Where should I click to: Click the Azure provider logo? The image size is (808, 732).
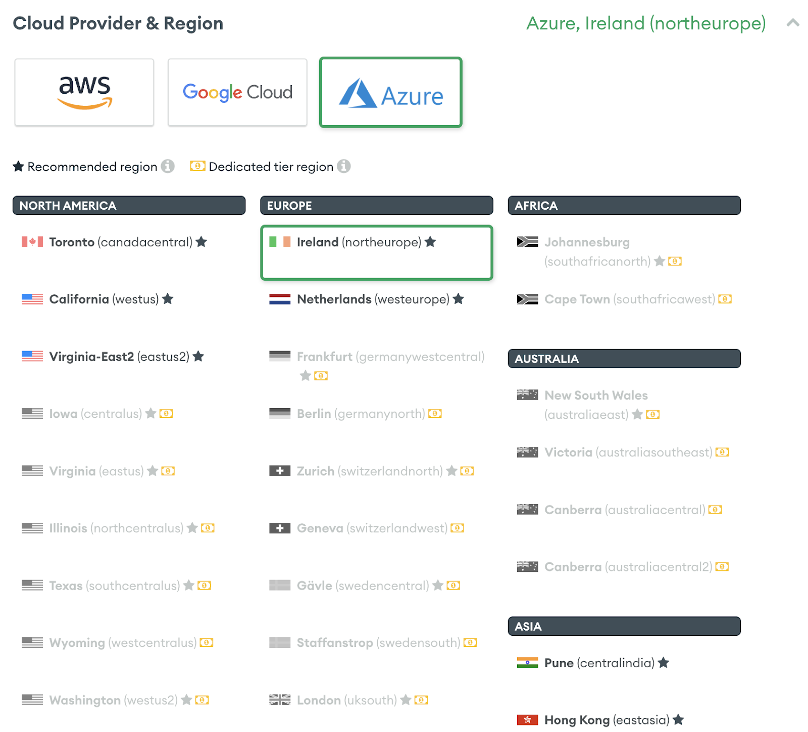click(390, 93)
